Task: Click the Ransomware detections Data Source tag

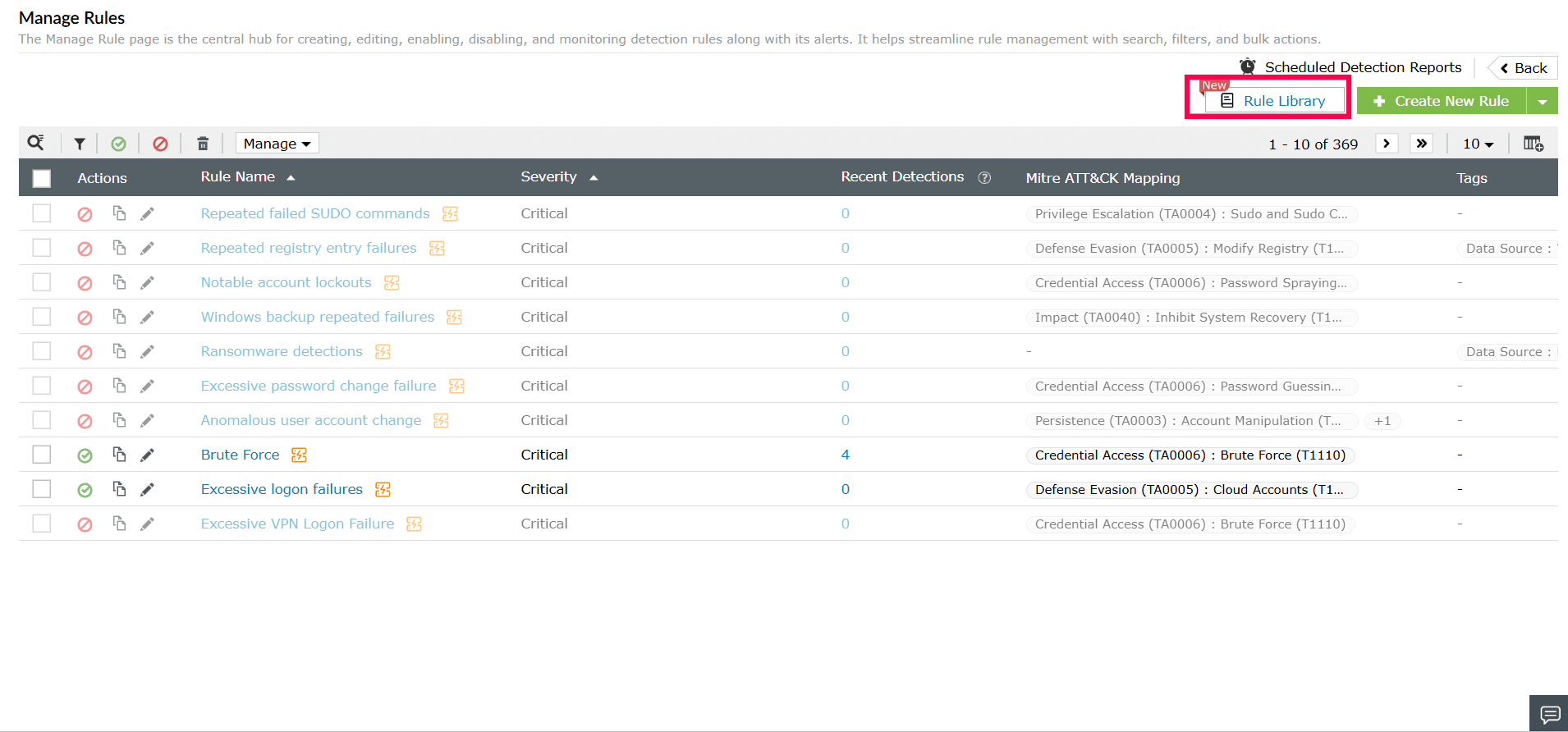Action: coord(1508,352)
